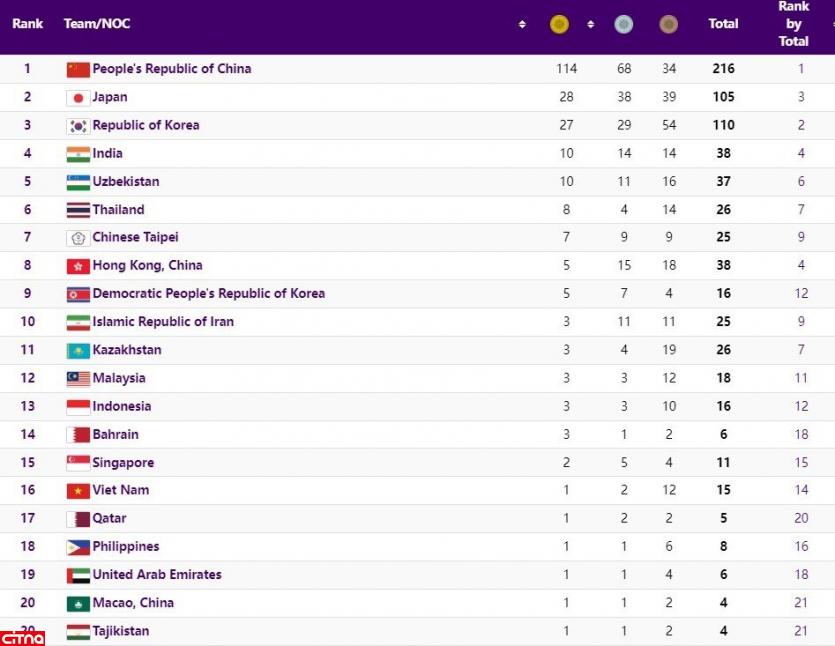Click the gold medal column icon
This screenshot has width=835, height=646.
[560, 24]
